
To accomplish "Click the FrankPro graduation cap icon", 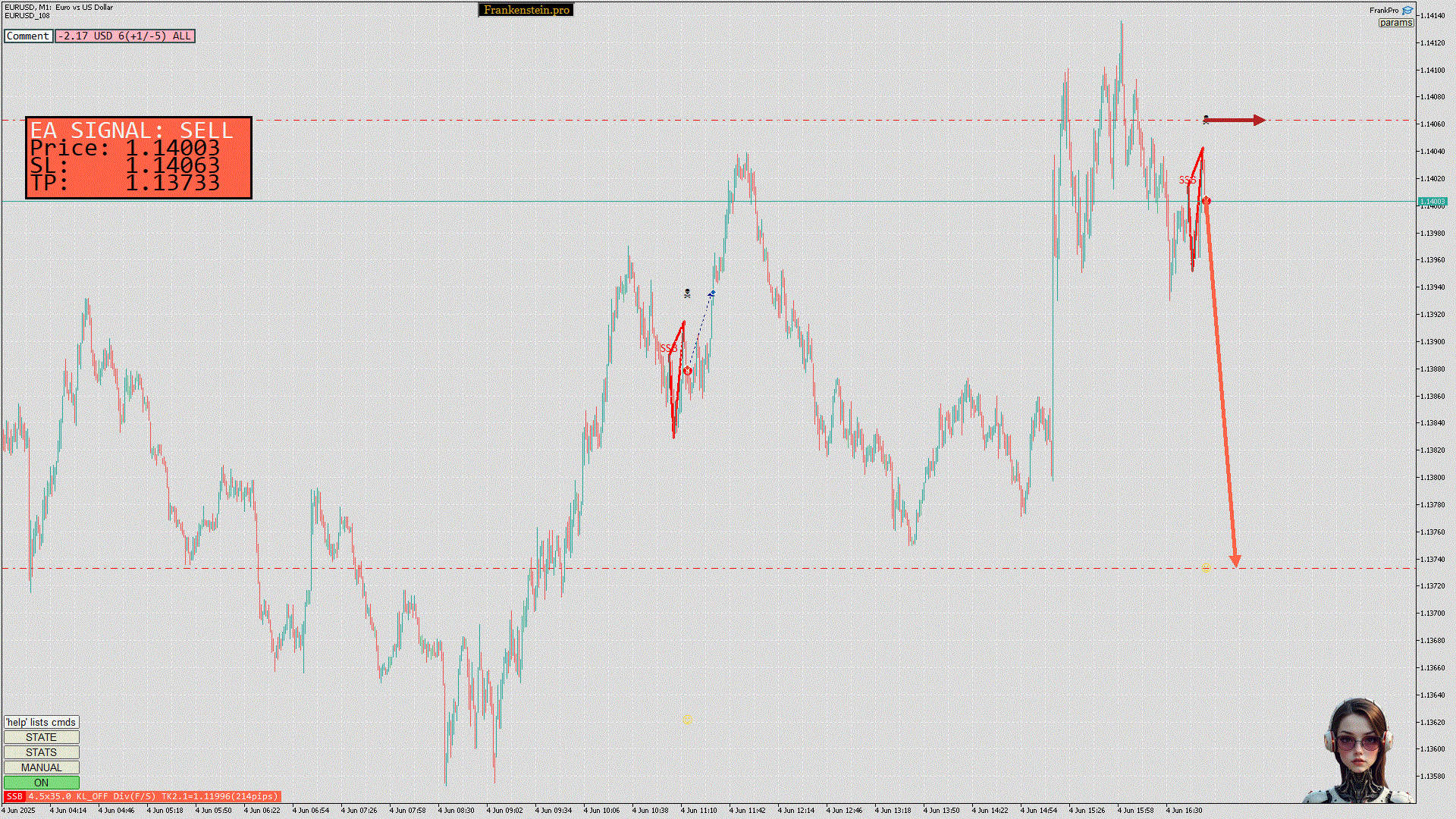I will coord(1407,11).
